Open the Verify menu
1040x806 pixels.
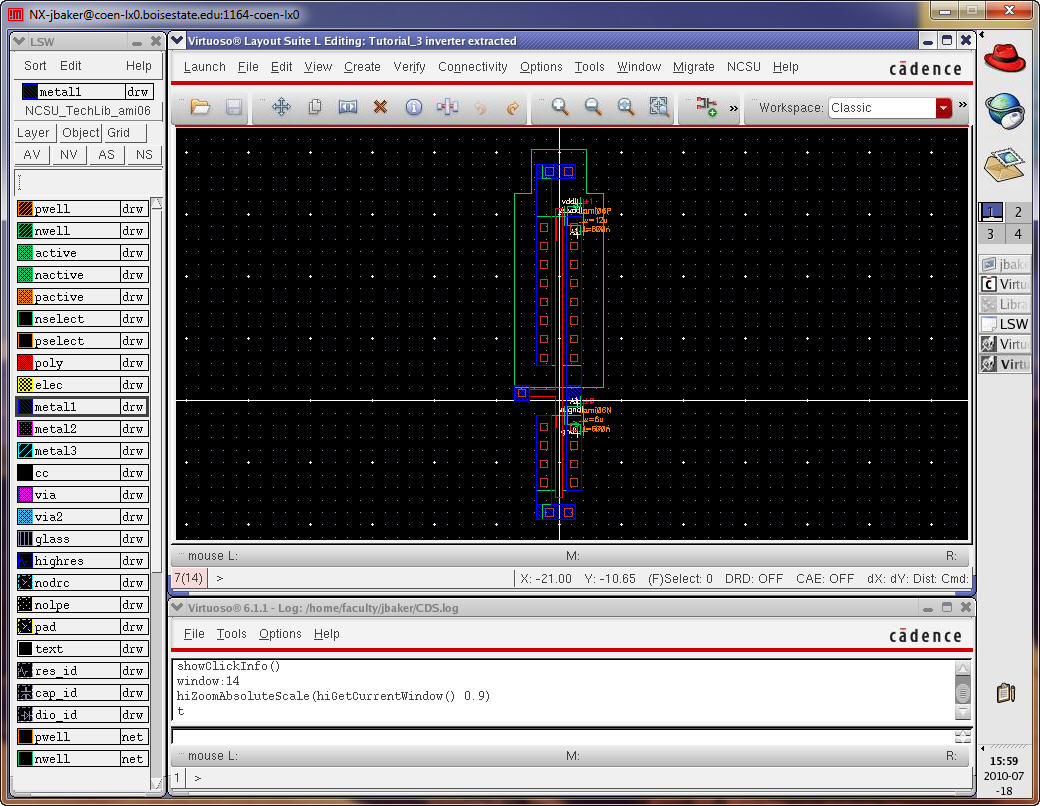[409, 67]
